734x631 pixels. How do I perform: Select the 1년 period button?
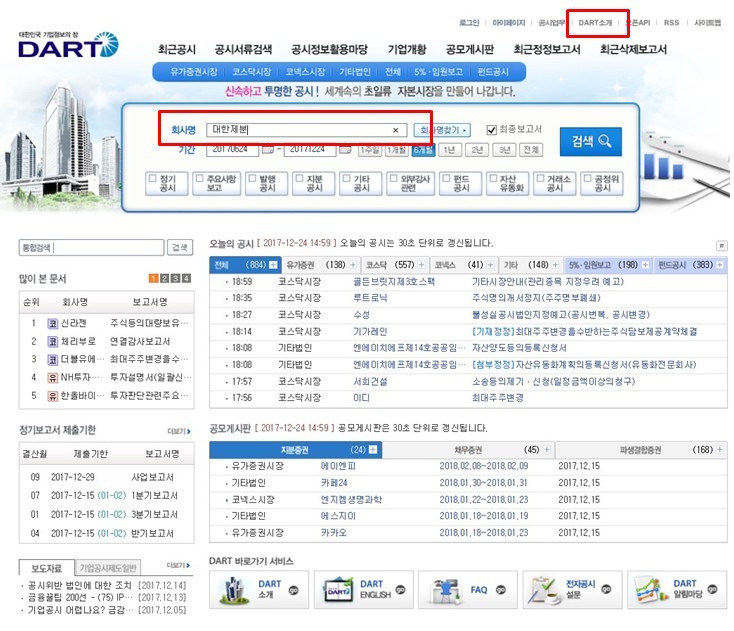pos(450,150)
